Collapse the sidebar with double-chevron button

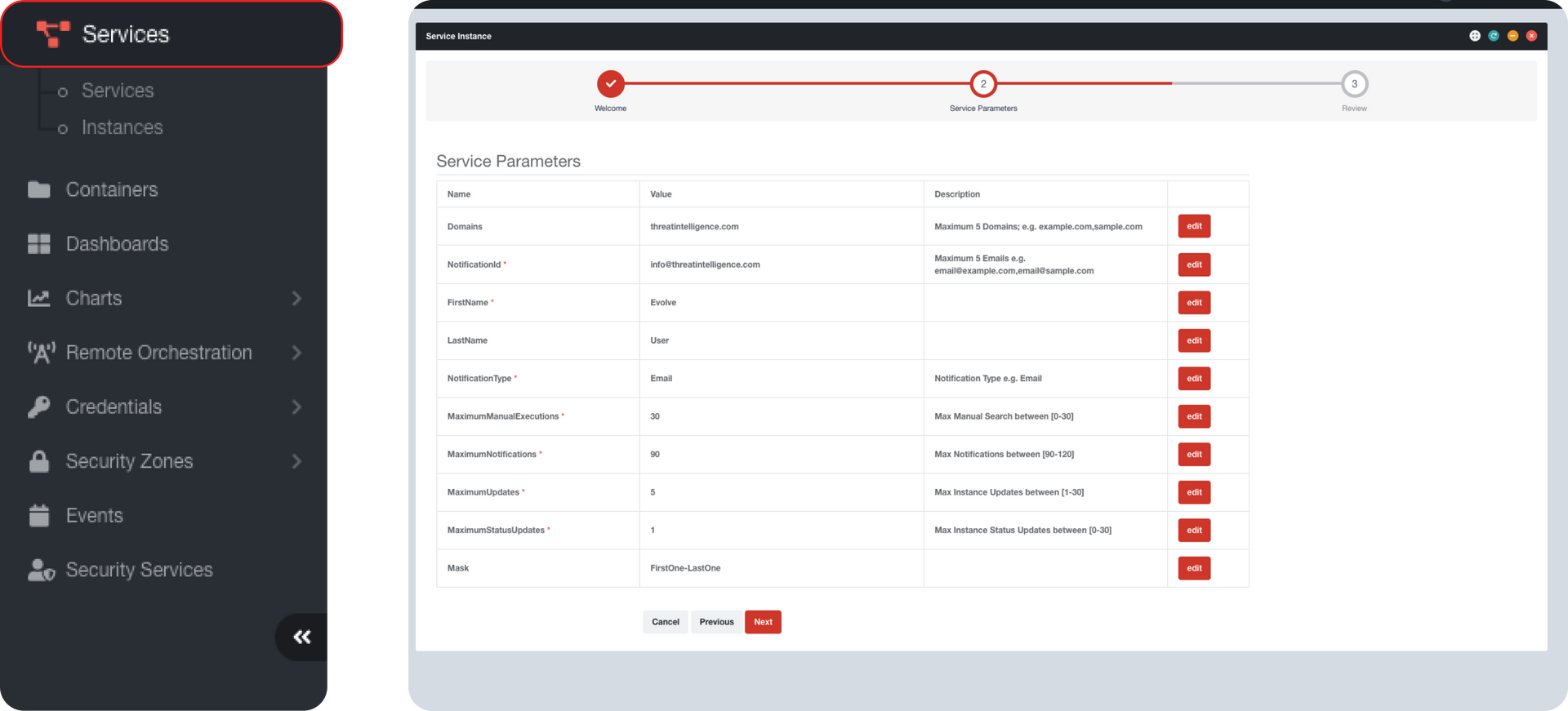[302, 637]
